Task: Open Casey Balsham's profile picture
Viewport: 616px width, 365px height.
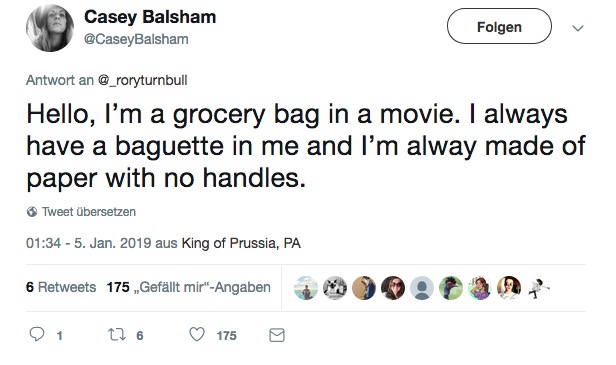Action: pos(50,28)
